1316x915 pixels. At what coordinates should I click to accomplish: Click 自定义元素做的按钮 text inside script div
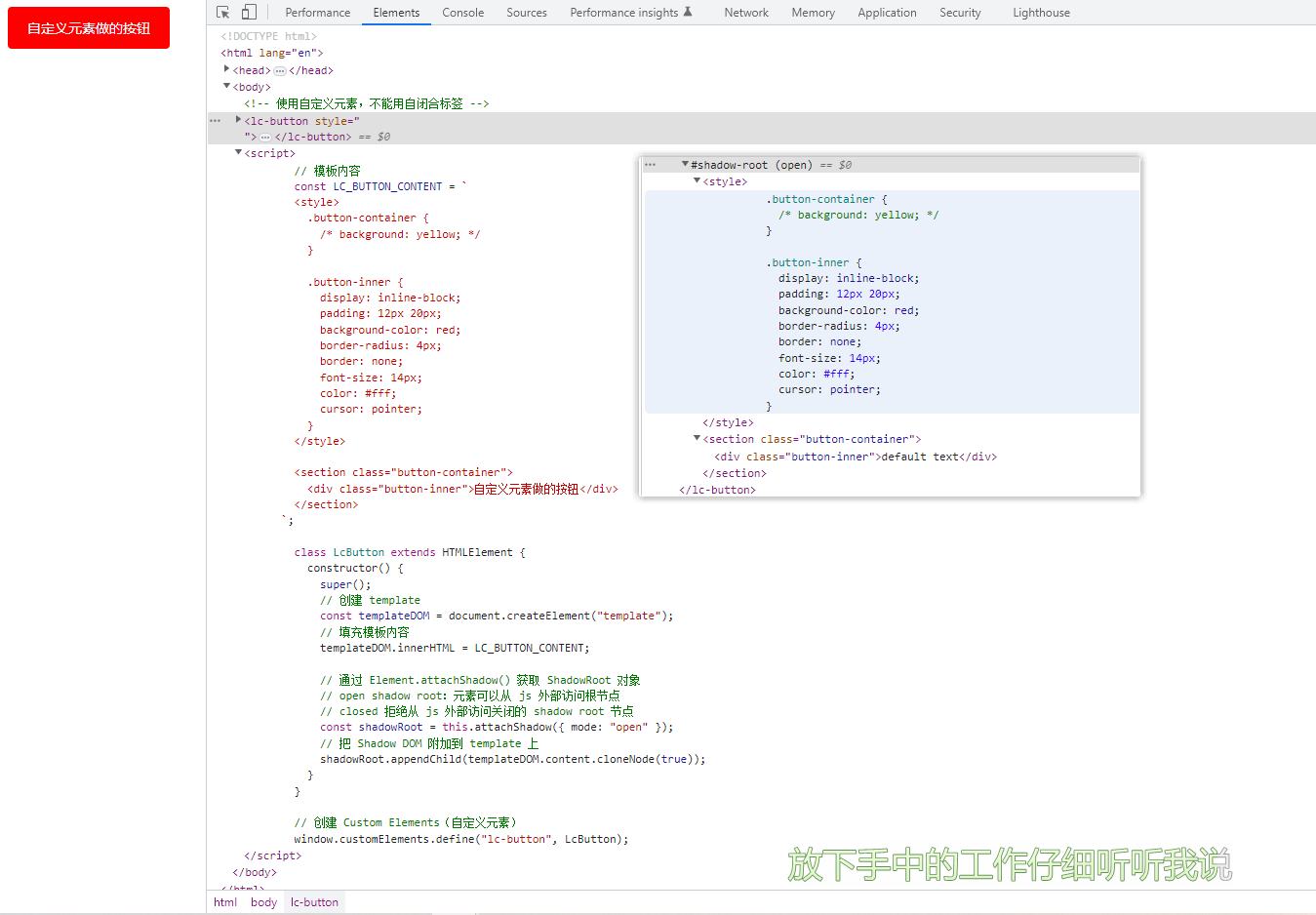click(526, 490)
